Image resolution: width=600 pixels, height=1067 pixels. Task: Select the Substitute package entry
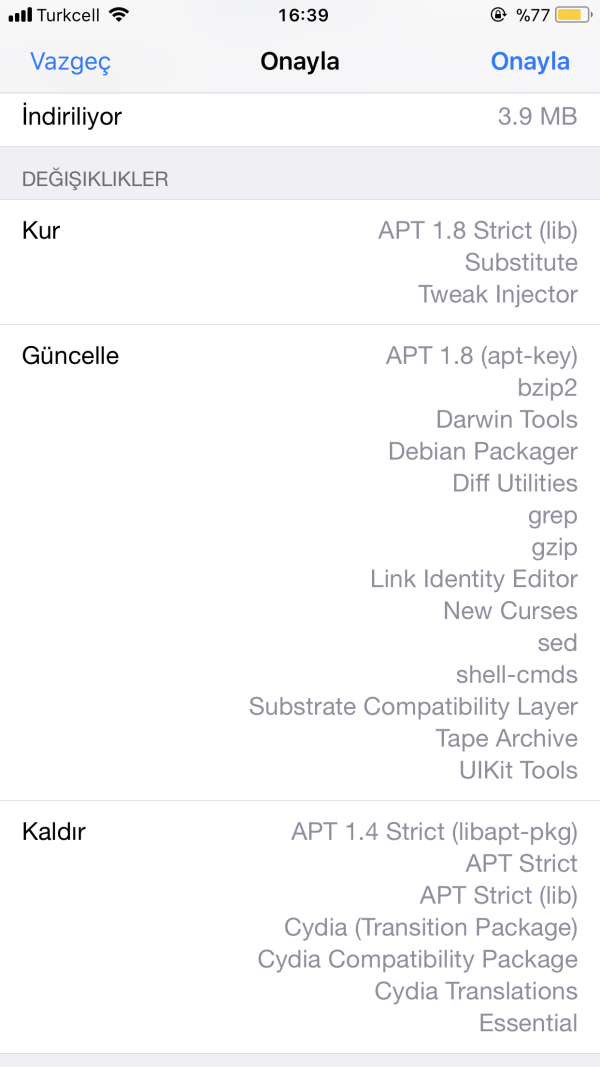point(521,262)
